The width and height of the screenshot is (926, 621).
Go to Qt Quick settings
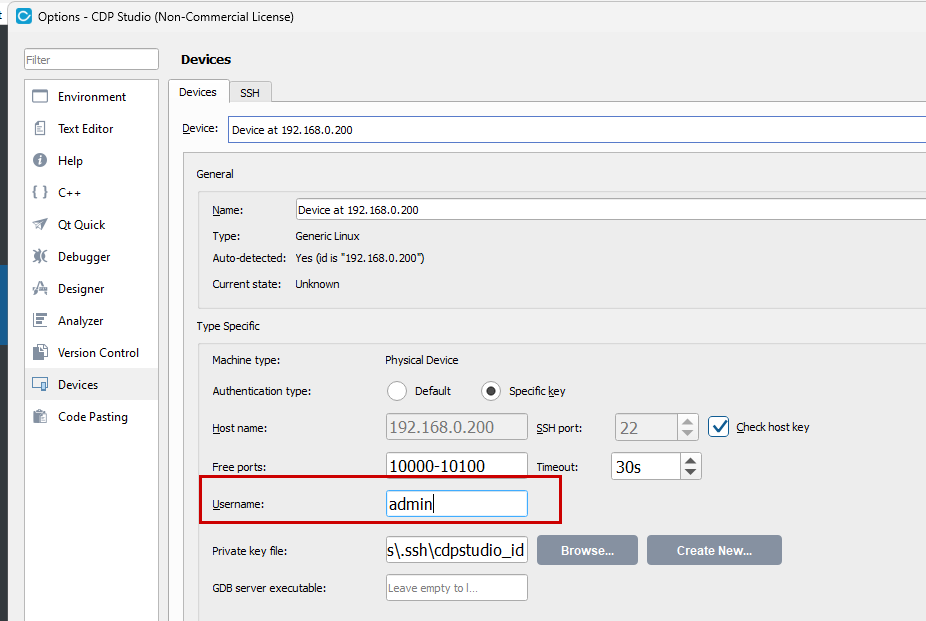point(92,224)
